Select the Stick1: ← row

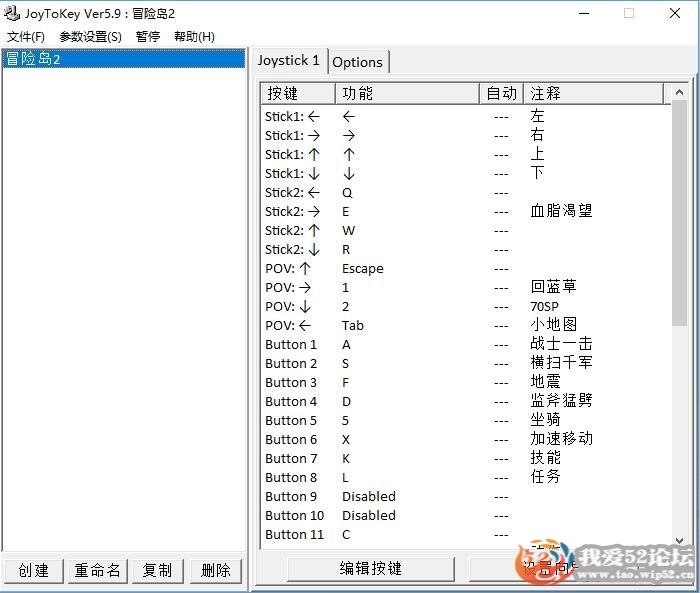[466, 117]
